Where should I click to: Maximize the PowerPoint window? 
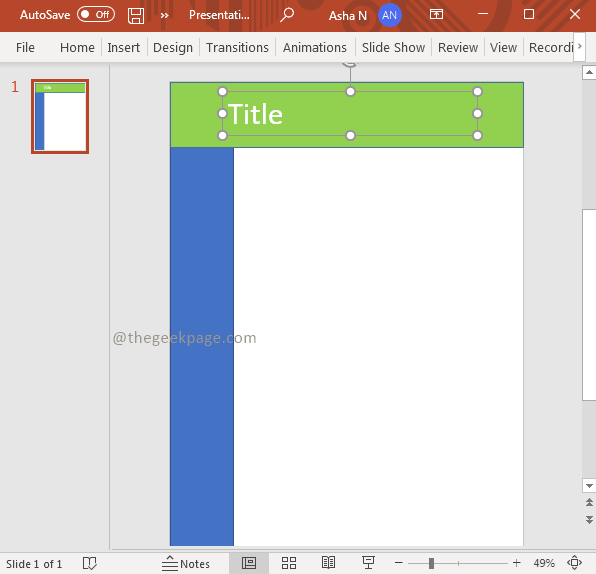coord(529,14)
